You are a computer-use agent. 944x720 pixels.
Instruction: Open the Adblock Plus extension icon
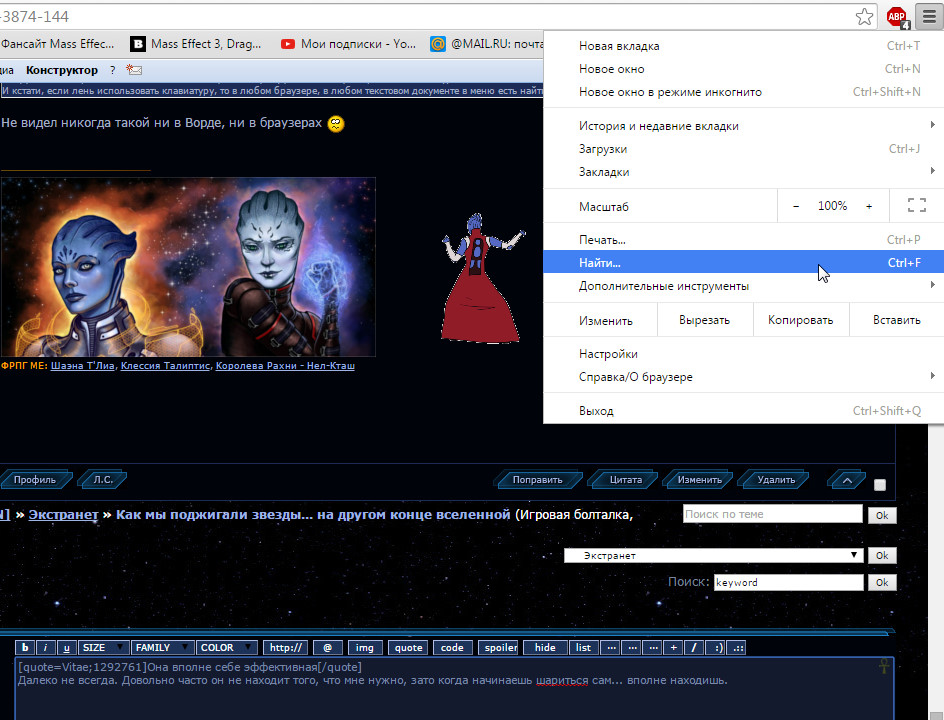[897, 16]
